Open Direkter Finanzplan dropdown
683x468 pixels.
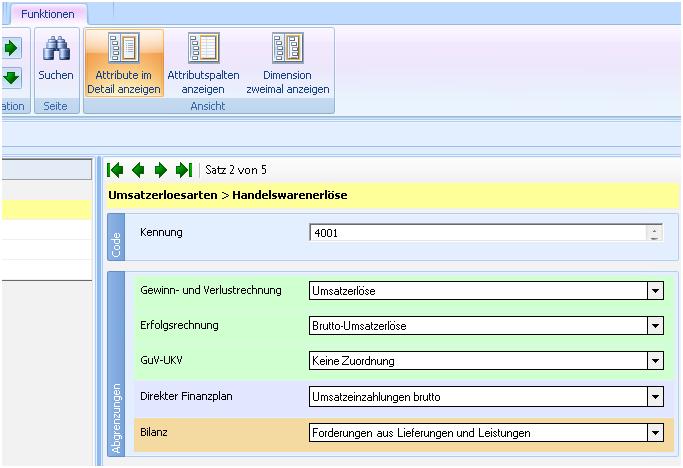655,397
